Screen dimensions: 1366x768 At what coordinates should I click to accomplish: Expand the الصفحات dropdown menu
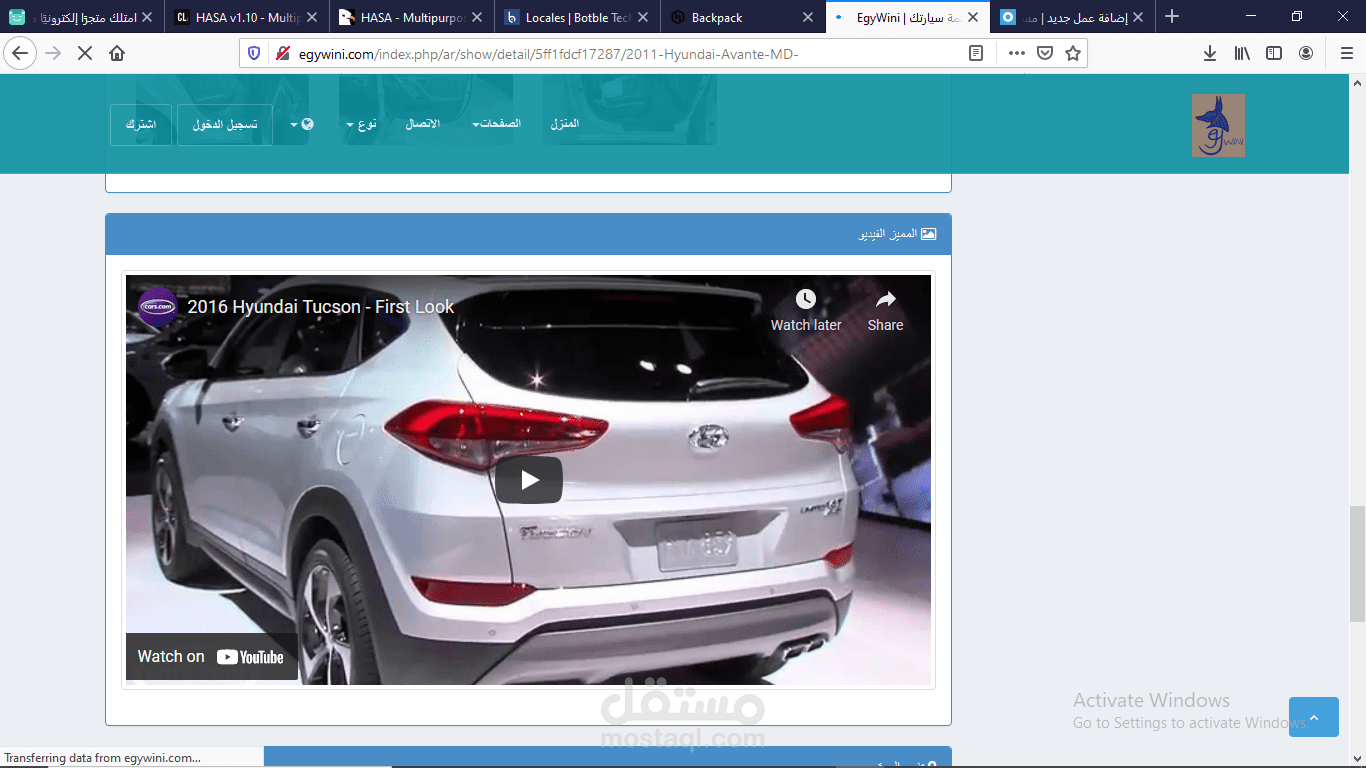click(496, 124)
